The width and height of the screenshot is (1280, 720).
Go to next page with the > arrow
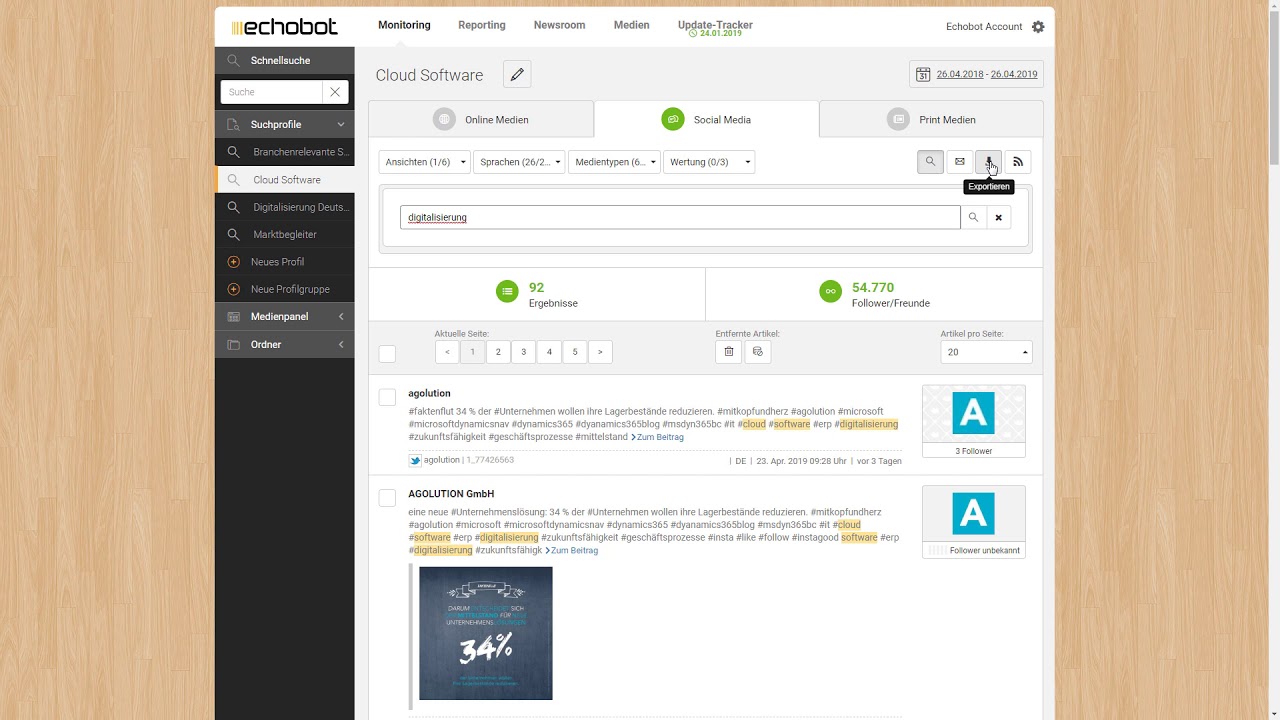click(x=600, y=352)
